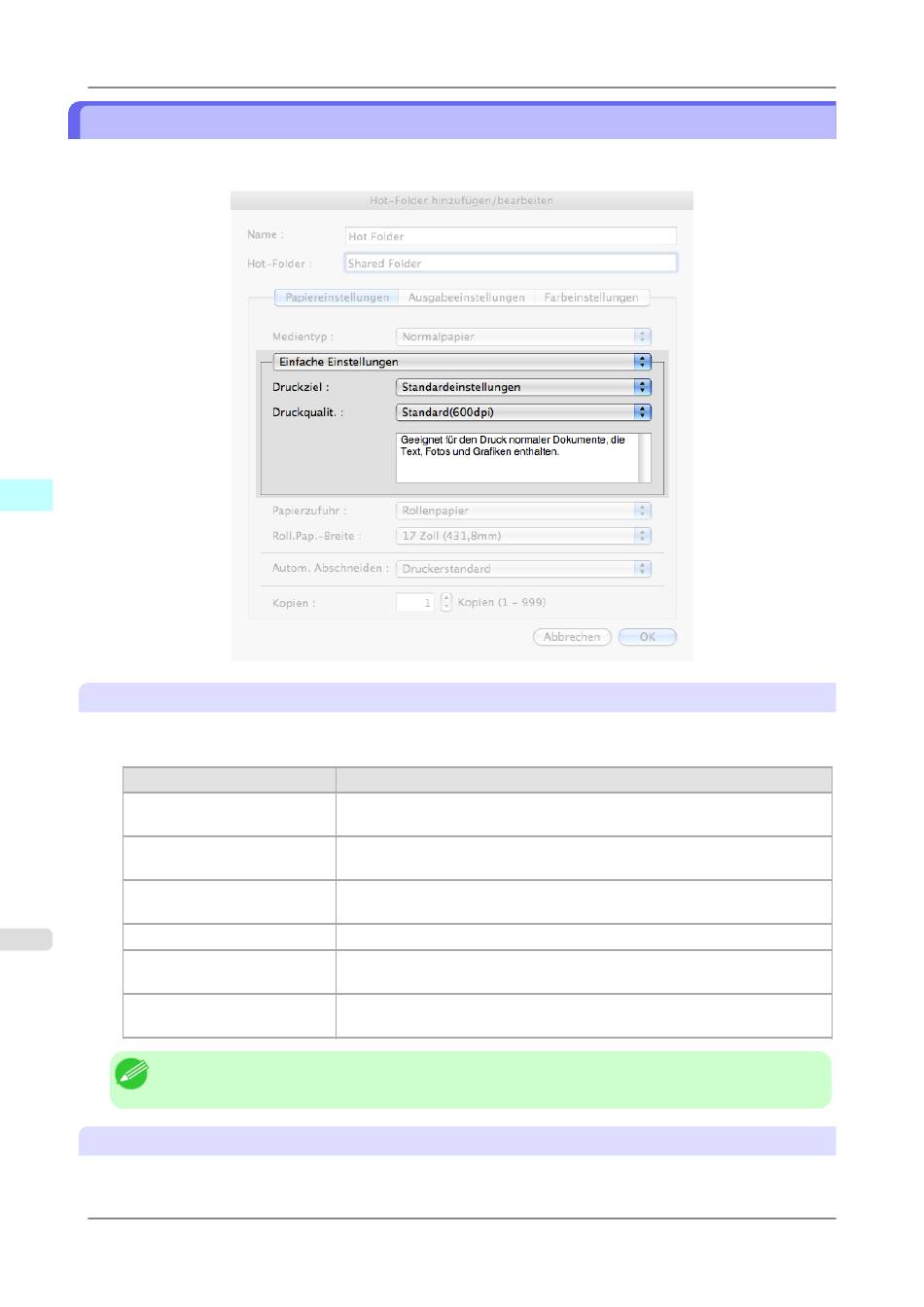Open the Autom. Abschneiden dropdown
Screen dimensions: 924x1307
coord(523,569)
